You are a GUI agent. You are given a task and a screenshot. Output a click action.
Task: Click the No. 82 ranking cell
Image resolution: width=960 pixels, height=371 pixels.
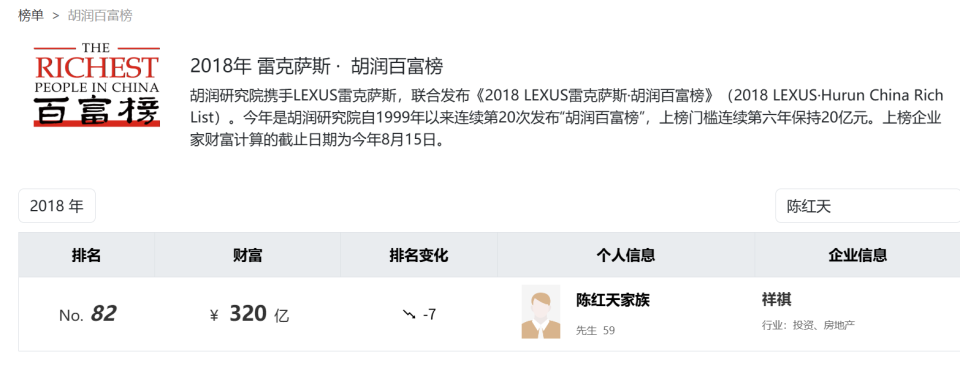tap(88, 315)
